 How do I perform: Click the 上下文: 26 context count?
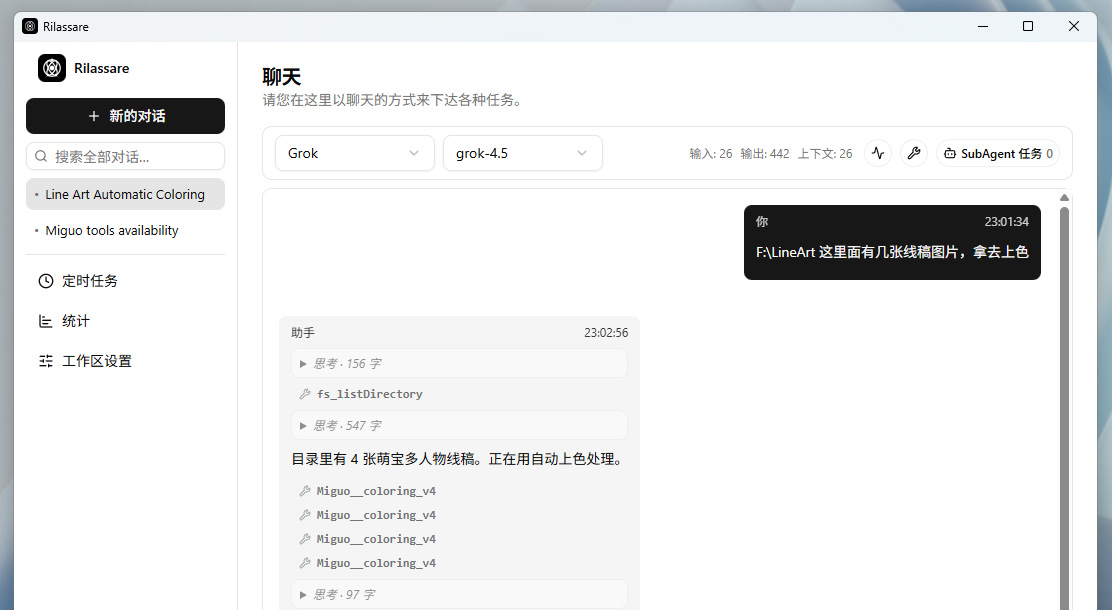tap(825, 154)
